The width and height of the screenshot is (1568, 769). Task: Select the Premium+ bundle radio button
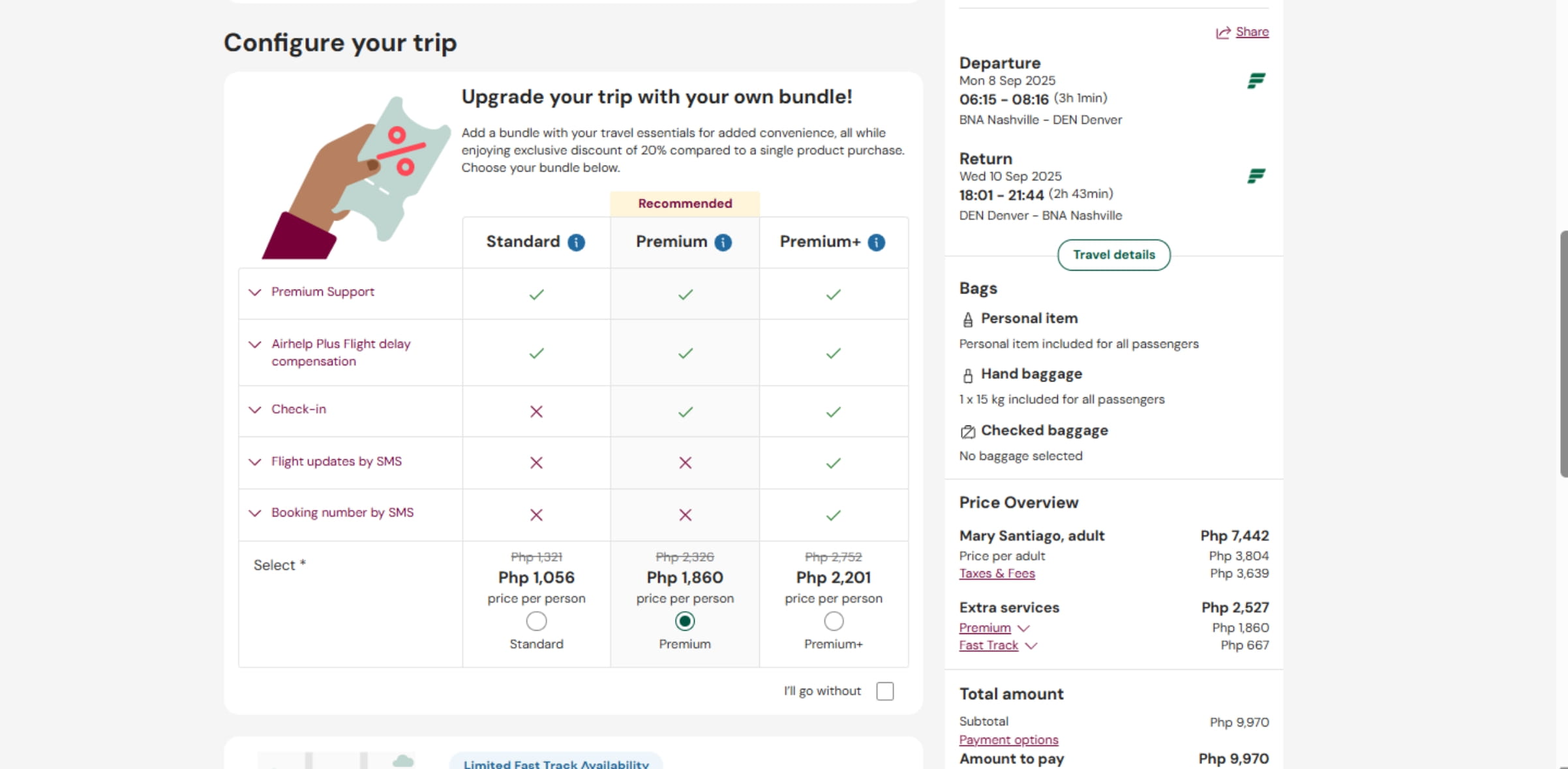coord(834,622)
